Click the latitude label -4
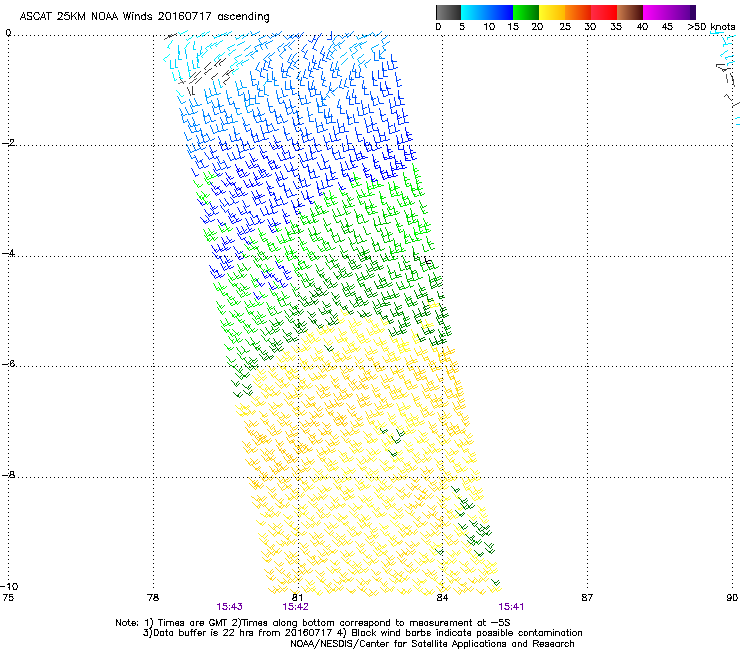The height and width of the screenshot is (650, 740). (8, 253)
